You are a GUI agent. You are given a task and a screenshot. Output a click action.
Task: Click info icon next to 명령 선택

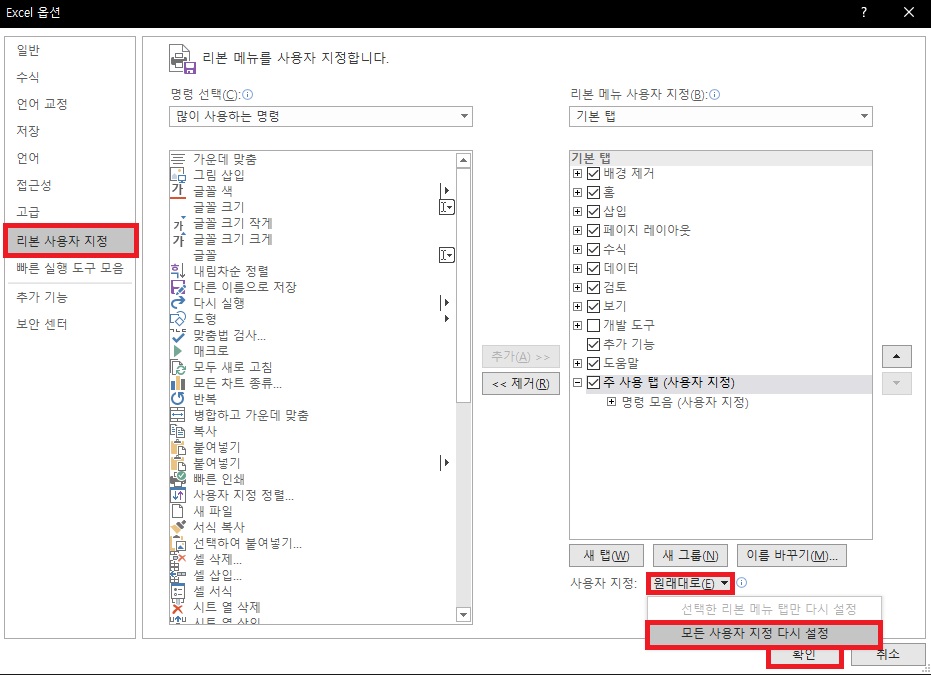[248, 94]
